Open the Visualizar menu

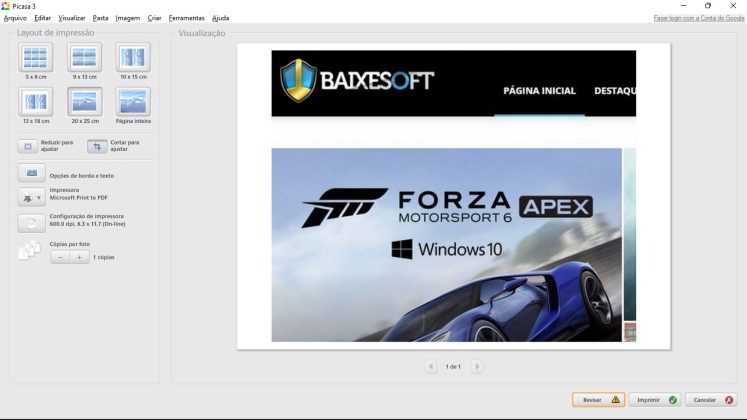(71, 18)
